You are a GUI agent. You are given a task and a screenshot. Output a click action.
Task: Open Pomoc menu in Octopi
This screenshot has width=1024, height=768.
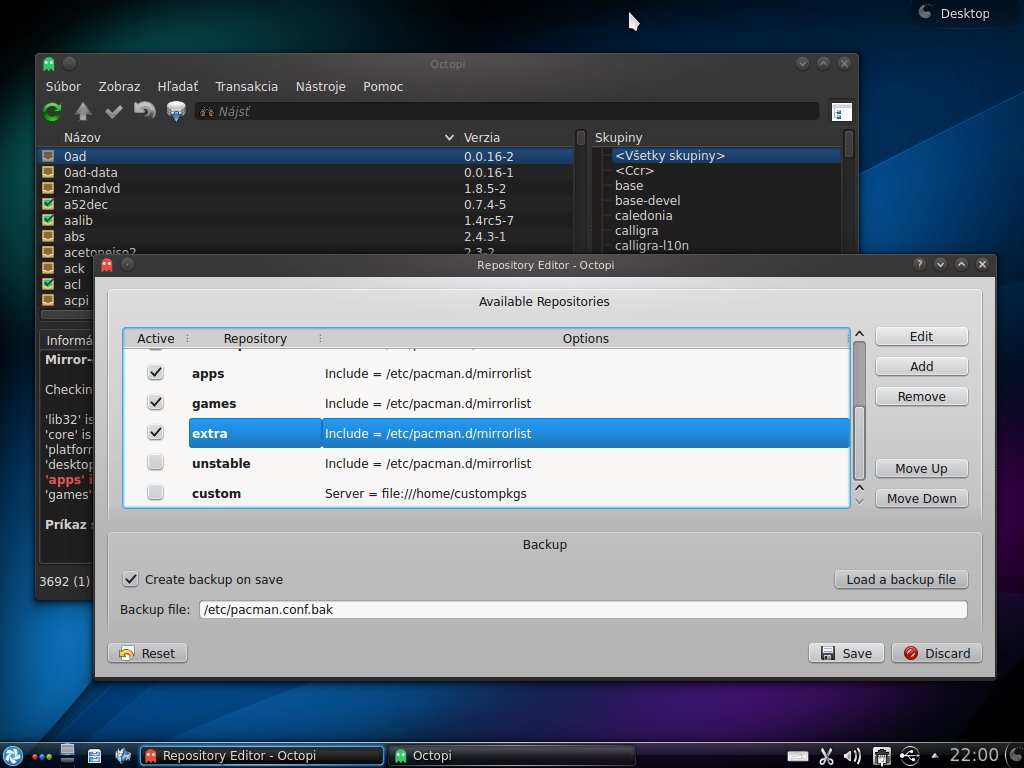(x=383, y=86)
